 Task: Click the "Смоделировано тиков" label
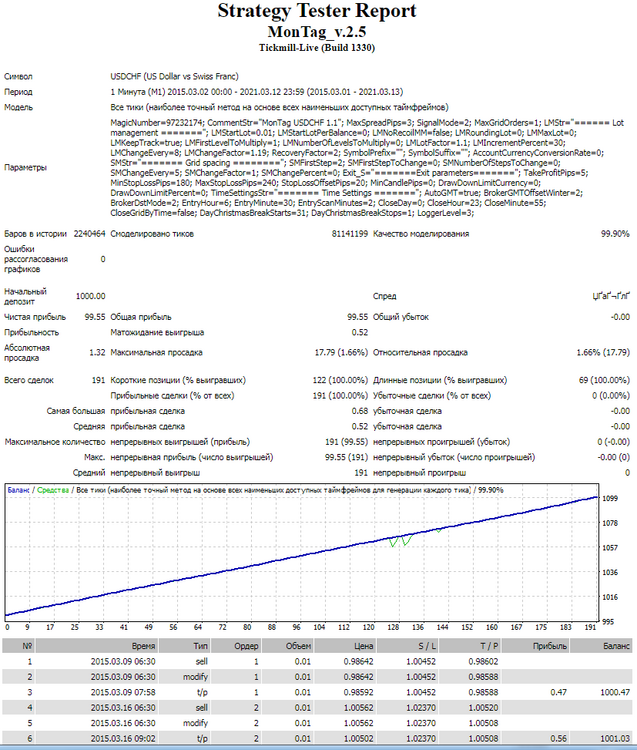pyautogui.click(x=152, y=234)
